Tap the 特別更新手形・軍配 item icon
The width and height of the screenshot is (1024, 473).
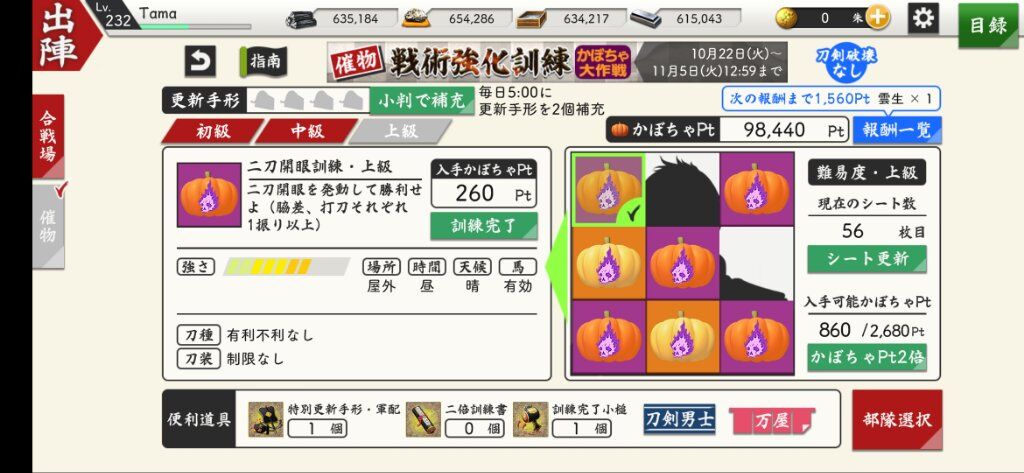click(x=266, y=419)
